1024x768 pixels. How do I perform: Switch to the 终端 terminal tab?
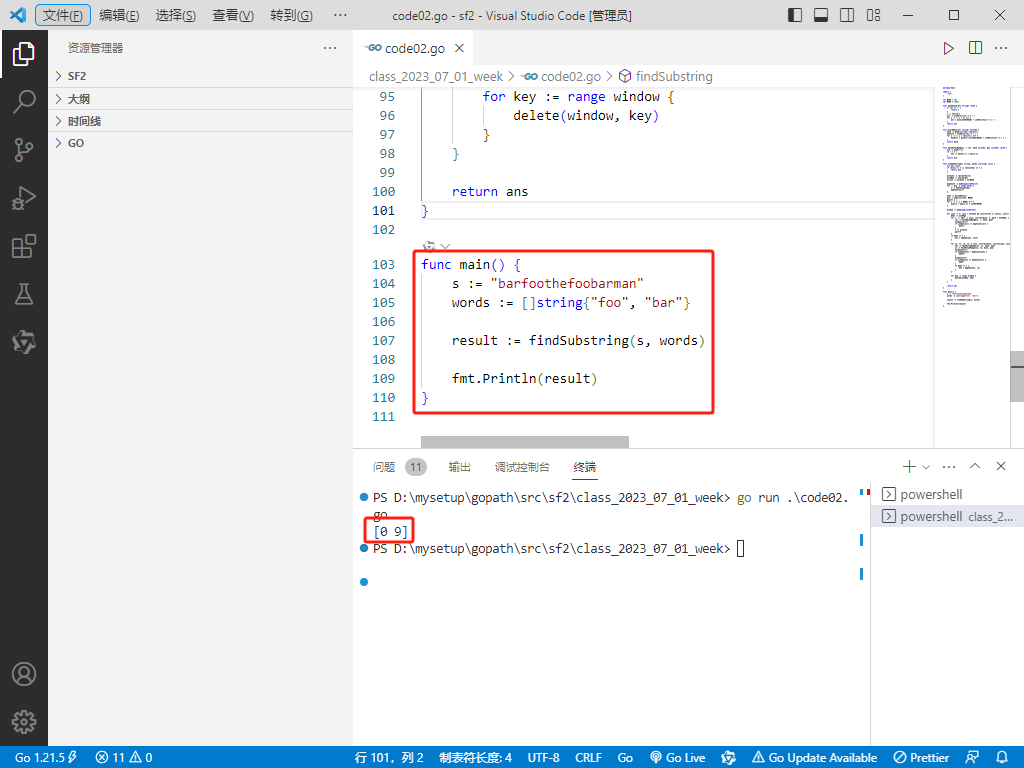click(x=584, y=467)
